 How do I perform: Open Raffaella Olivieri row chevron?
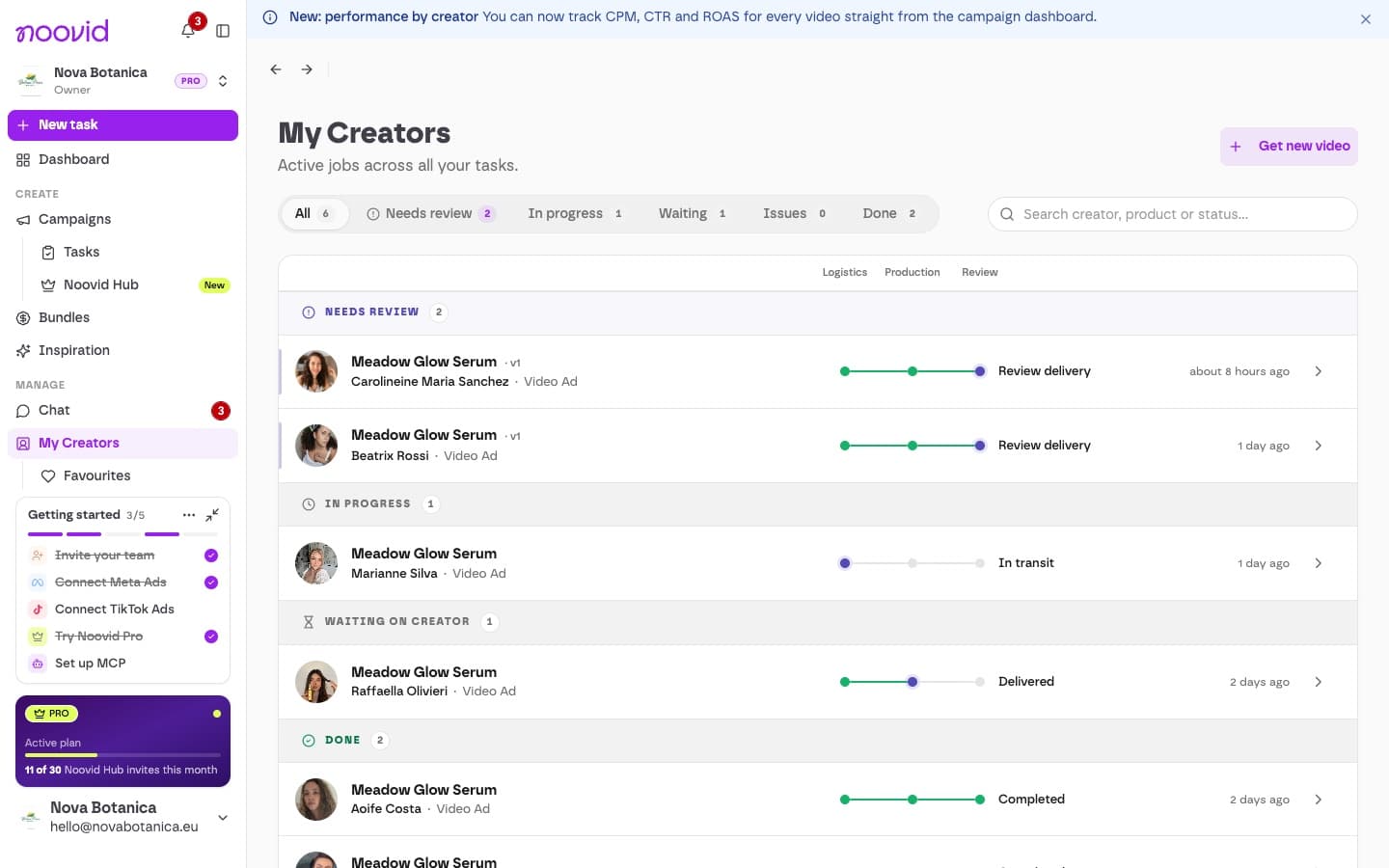pos(1319,682)
